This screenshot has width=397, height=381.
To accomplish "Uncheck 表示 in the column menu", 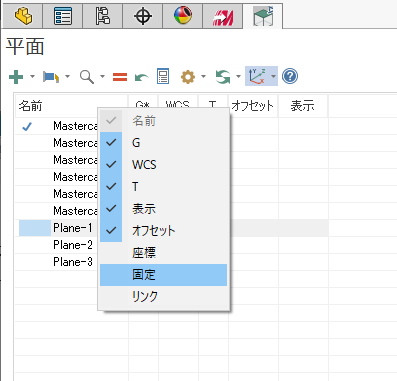I will click(x=163, y=209).
